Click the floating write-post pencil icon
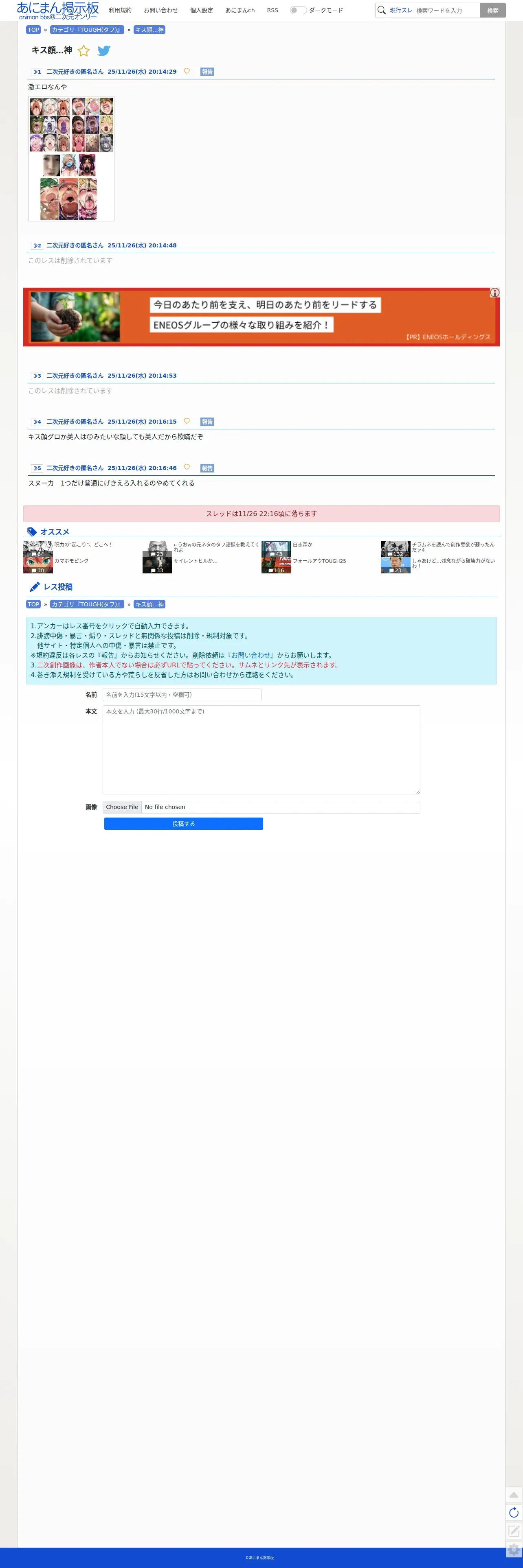The image size is (523, 1568). click(514, 1531)
